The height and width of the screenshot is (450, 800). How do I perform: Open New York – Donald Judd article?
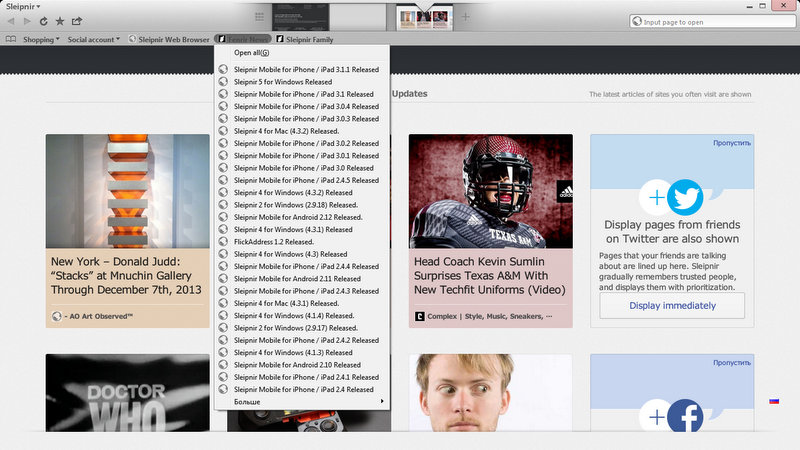(x=126, y=276)
